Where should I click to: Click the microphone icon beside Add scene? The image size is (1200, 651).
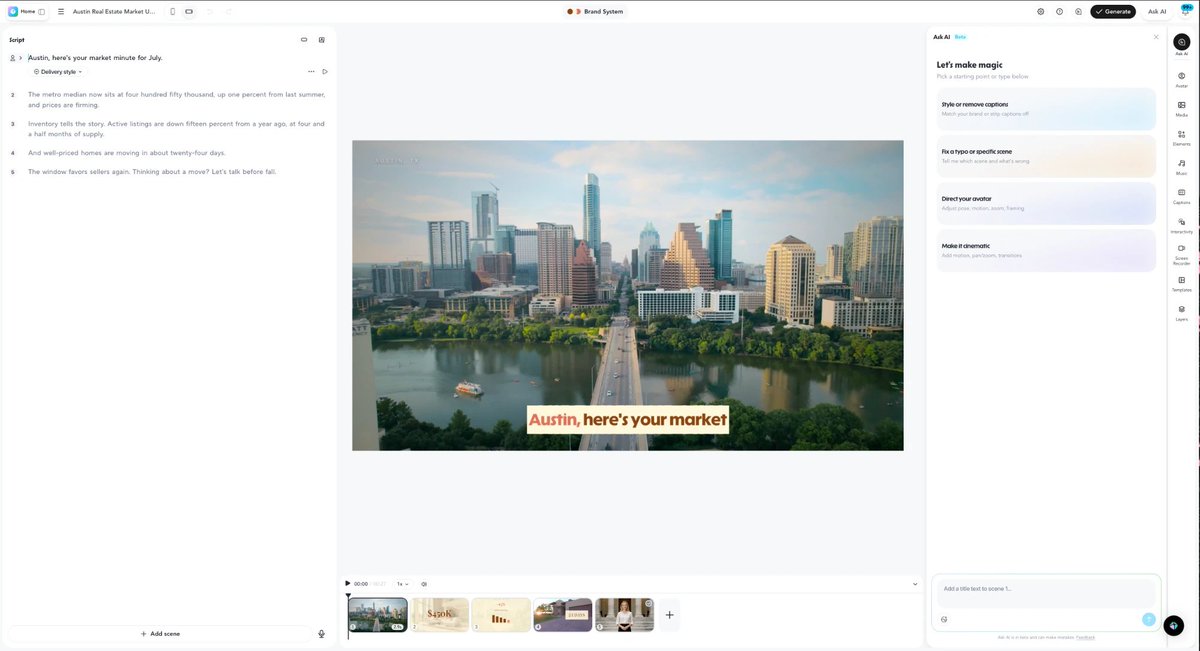tap(322, 633)
